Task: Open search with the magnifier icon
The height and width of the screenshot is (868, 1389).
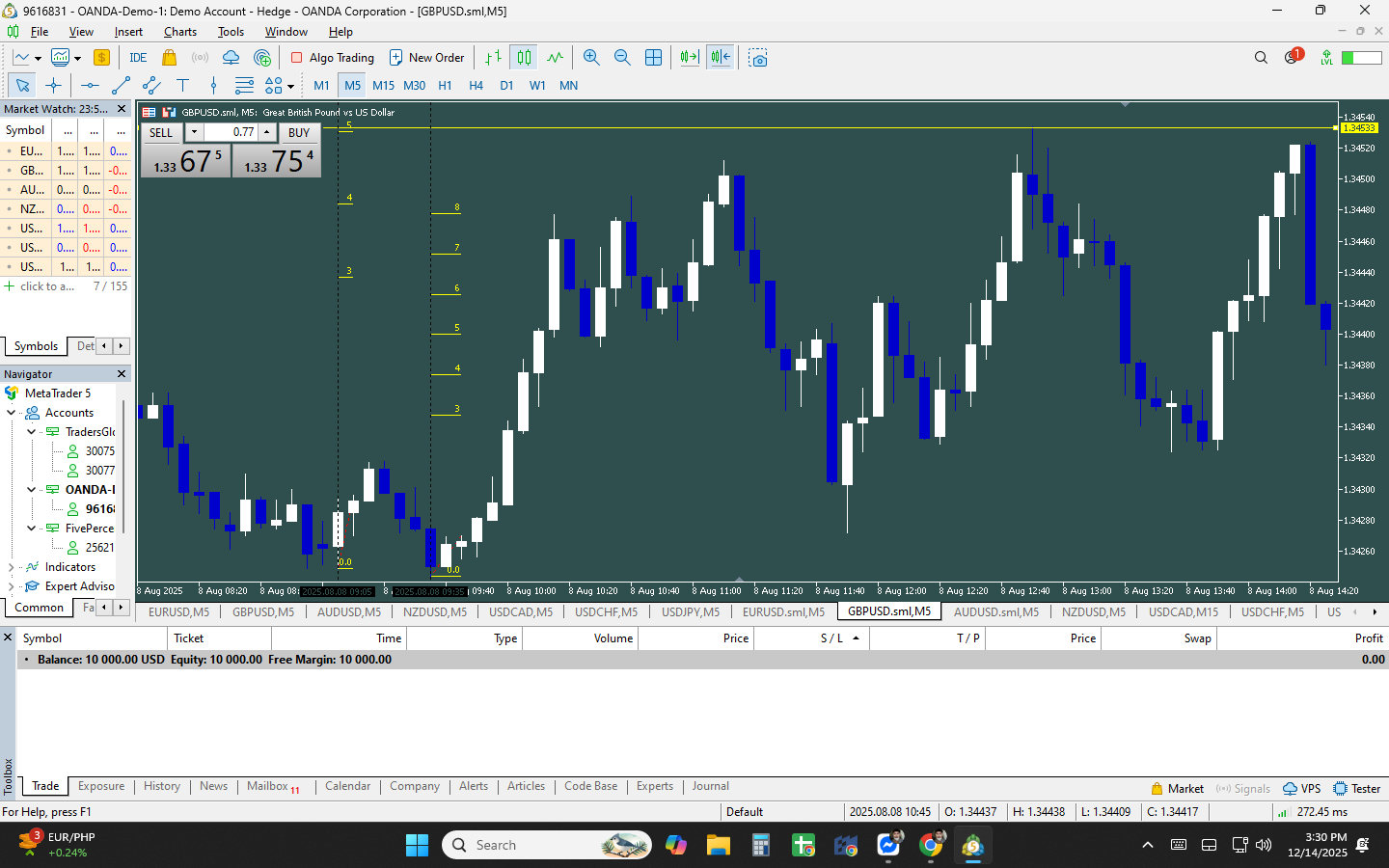Action: pos(1261,58)
